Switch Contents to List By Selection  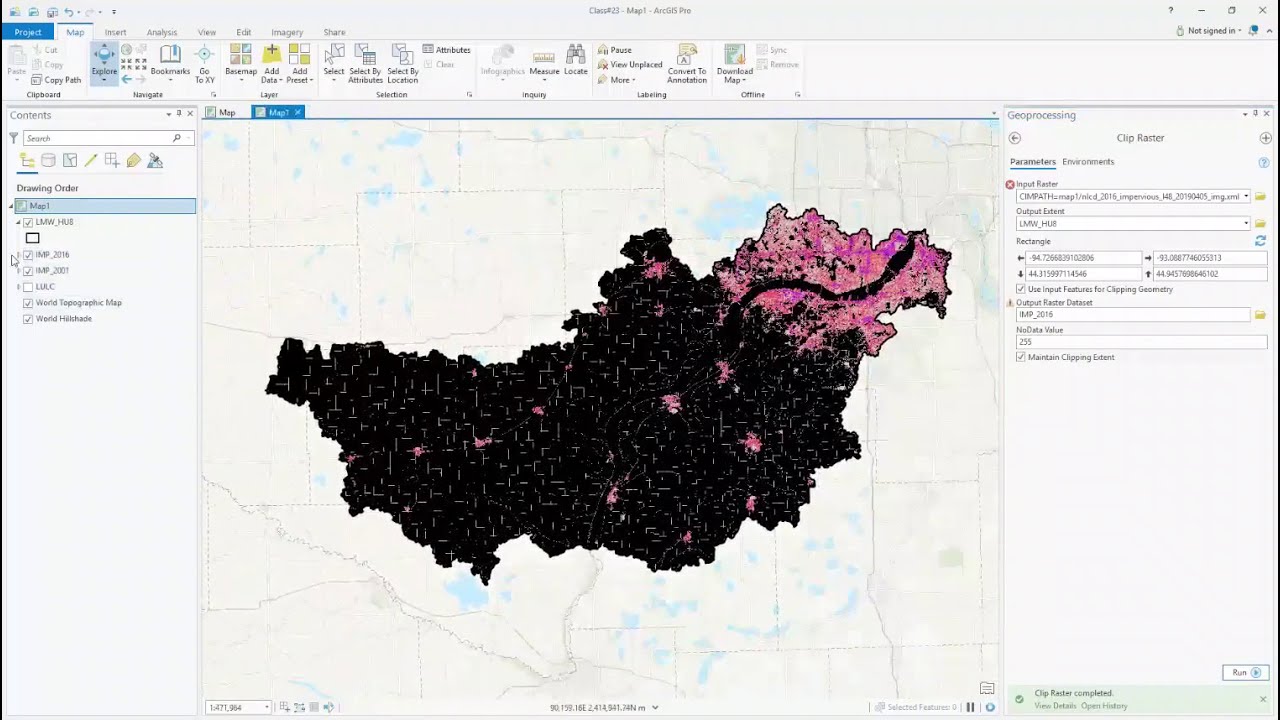[x=70, y=160]
